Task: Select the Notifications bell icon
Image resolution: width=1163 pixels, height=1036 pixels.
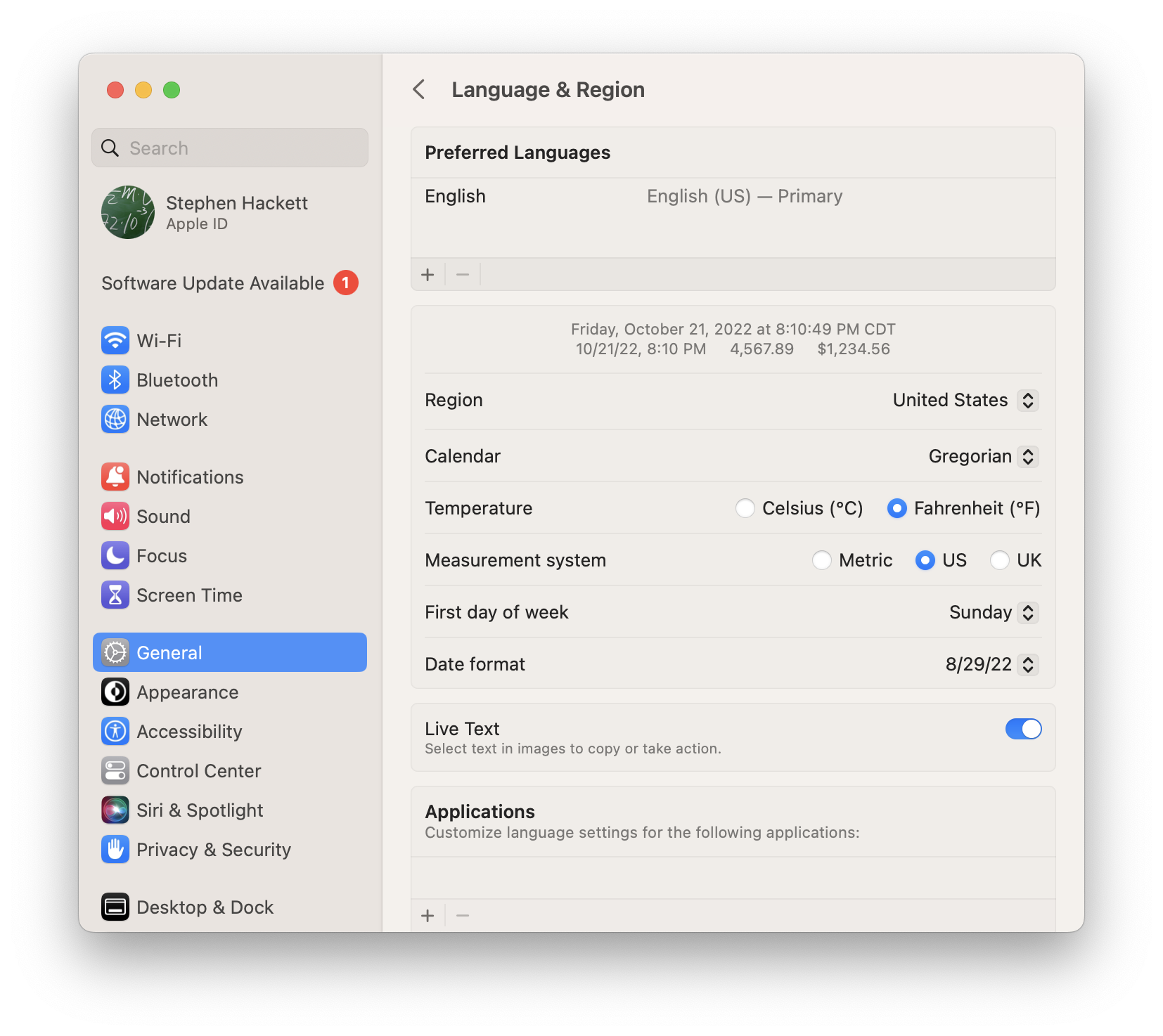Action: (115, 477)
